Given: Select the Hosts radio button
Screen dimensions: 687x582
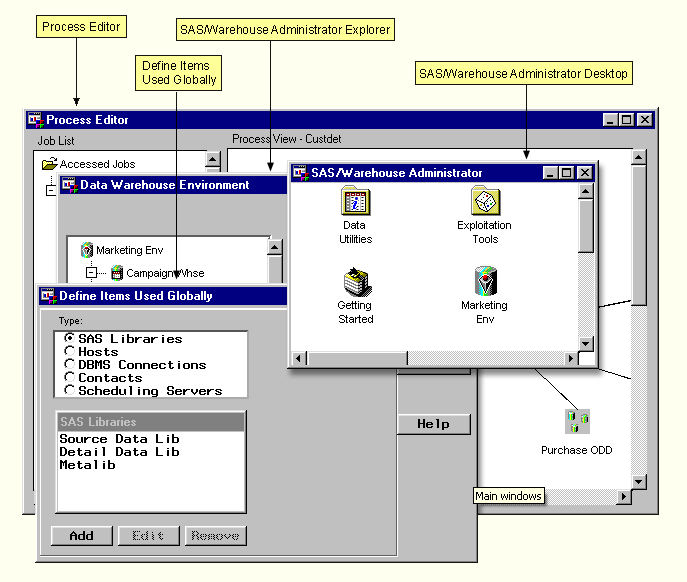Looking at the screenshot, I should [69, 351].
